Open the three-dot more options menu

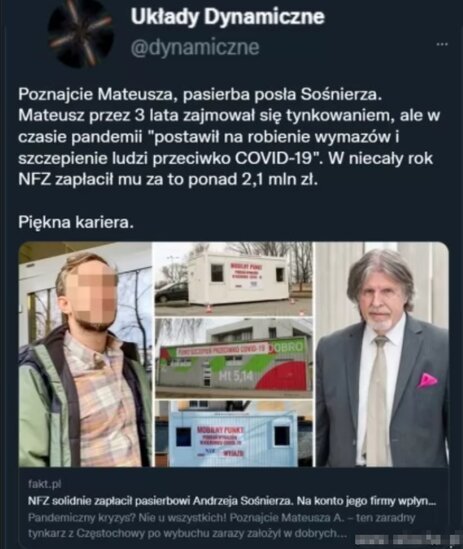click(x=442, y=44)
